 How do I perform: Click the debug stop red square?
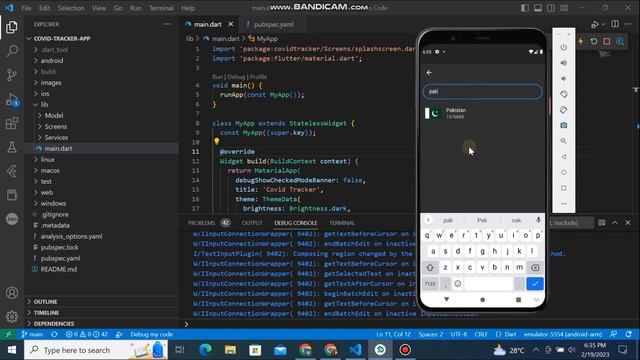tap(607, 41)
